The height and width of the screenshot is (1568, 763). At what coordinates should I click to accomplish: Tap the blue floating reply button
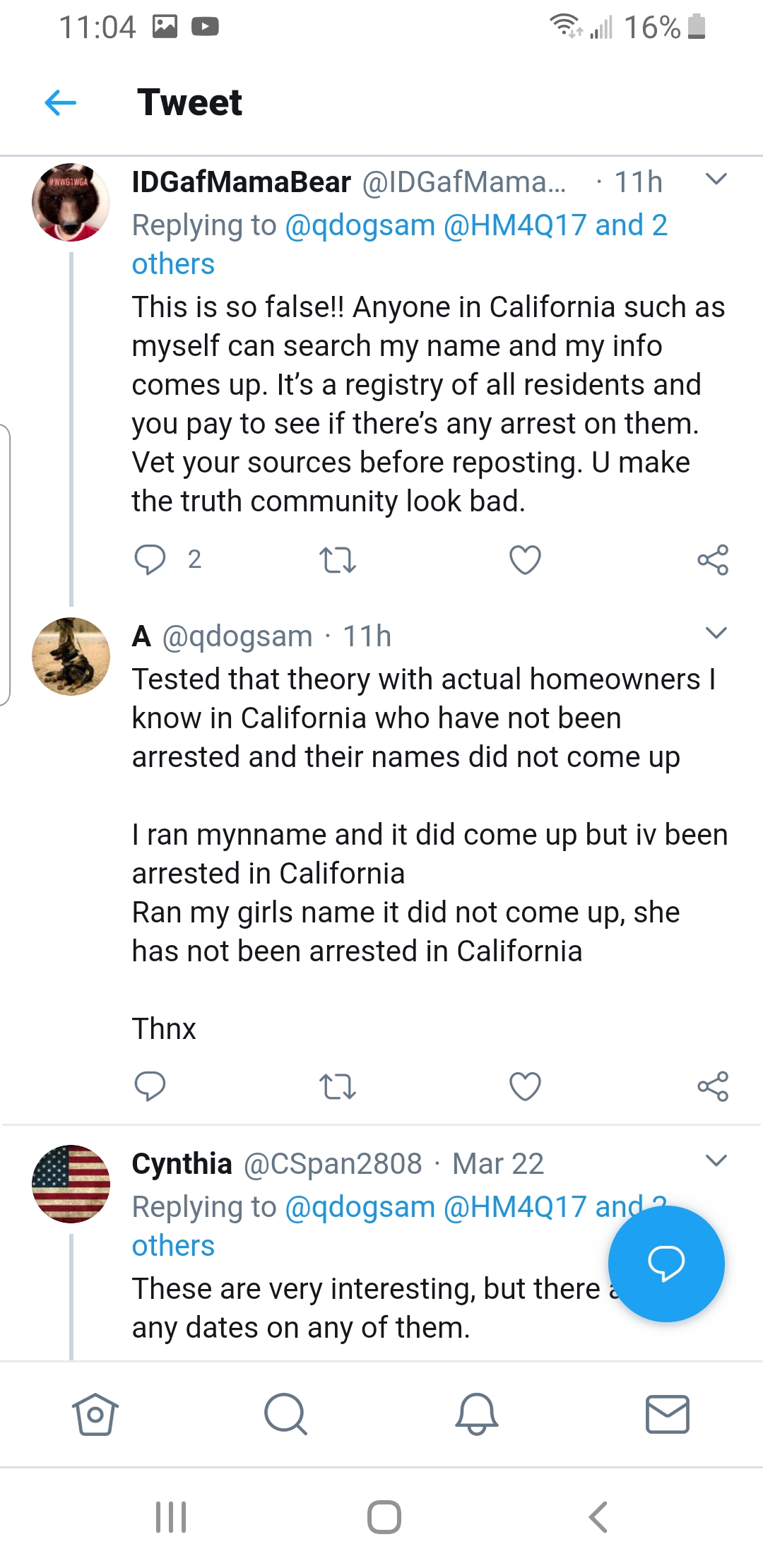tap(666, 1263)
